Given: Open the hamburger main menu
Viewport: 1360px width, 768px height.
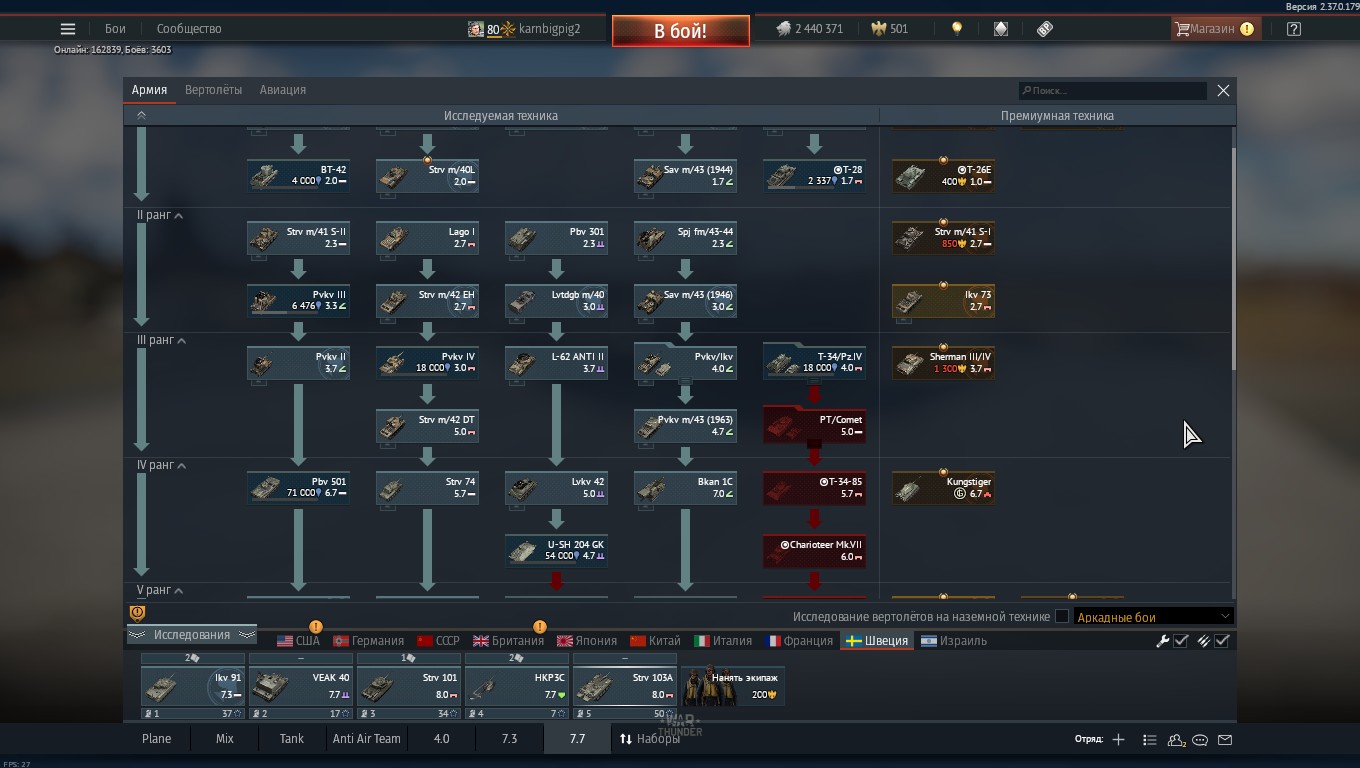Looking at the screenshot, I should click(x=68, y=29).
